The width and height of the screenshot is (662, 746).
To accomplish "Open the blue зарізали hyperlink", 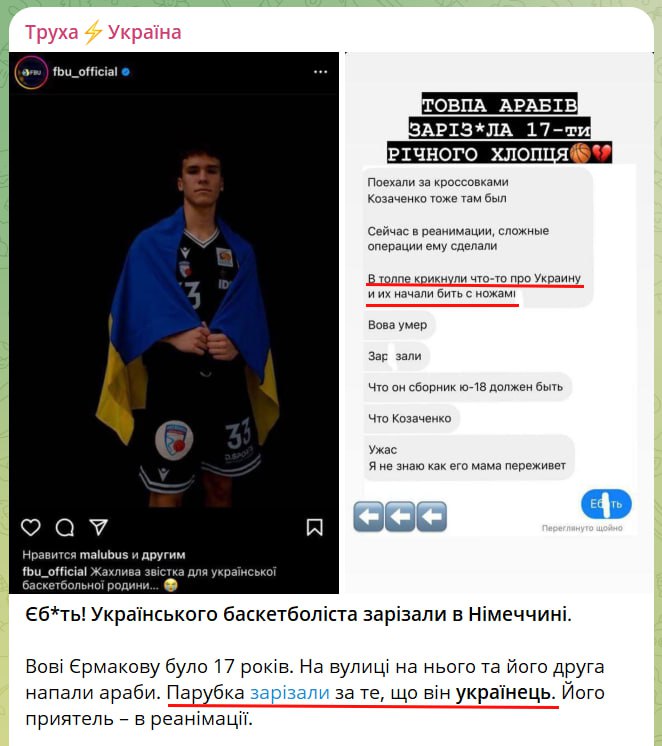I will (x=289, y=692).
